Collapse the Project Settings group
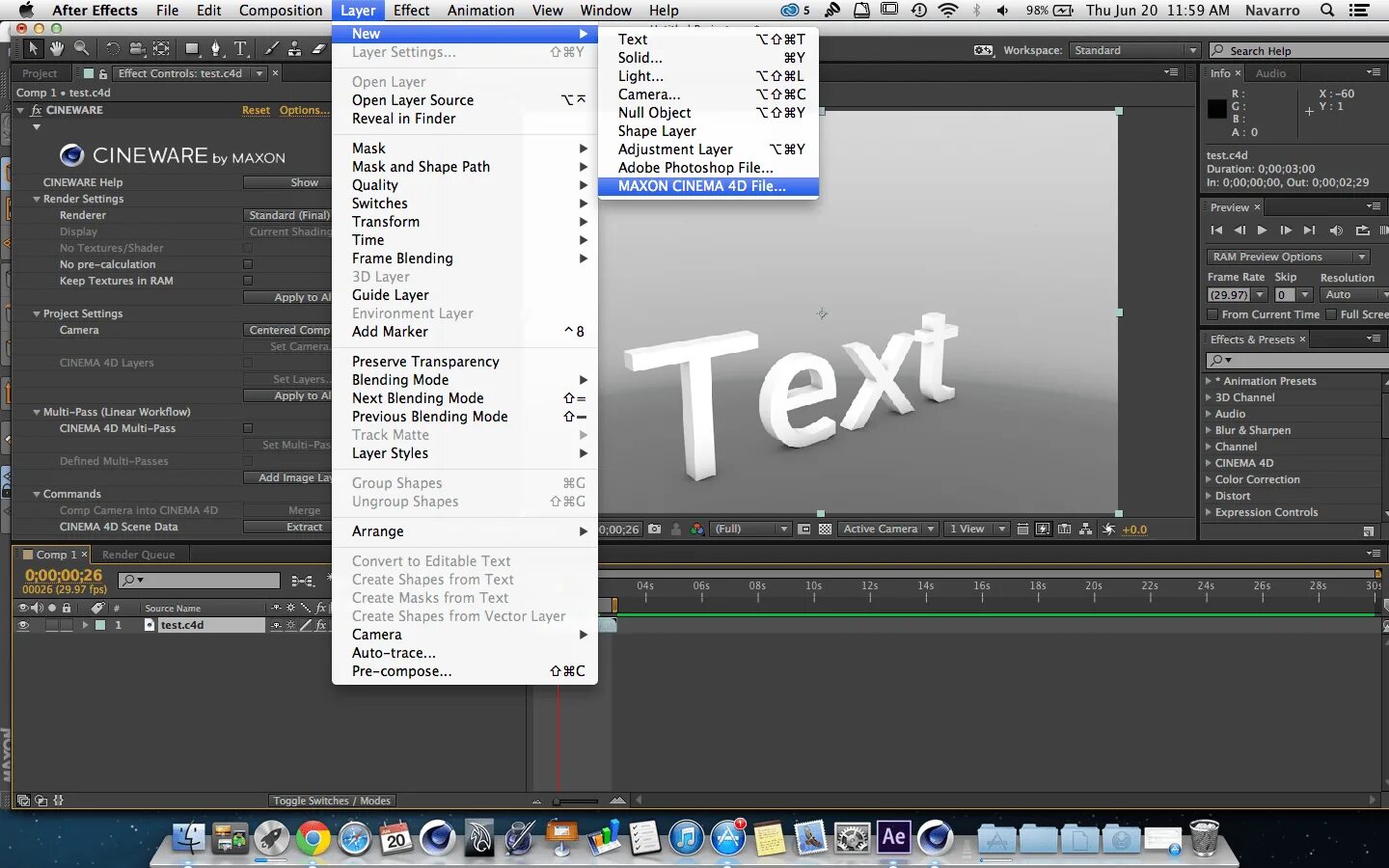This screenshot has height=868, width=1389. (x=37, y=313)
